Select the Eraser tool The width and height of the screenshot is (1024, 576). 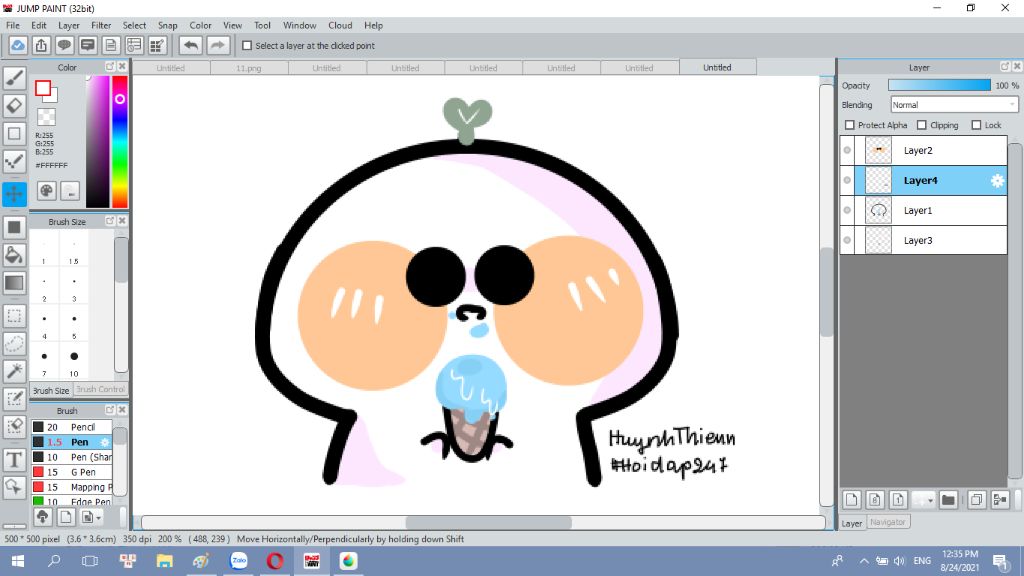[14, 106]
